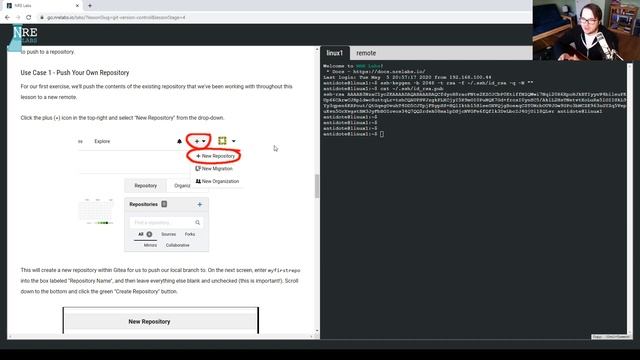Click the ssh-keygen command line in terminal

point(428,83)
